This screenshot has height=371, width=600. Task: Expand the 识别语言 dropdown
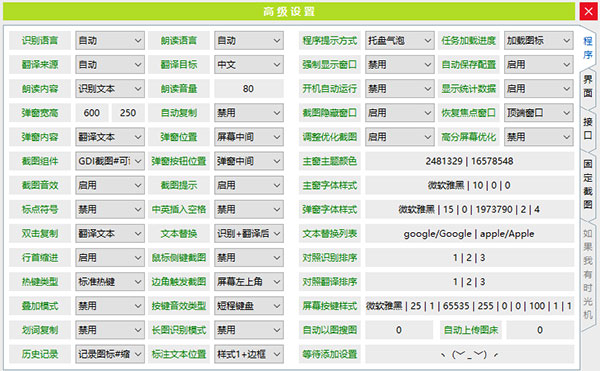pyautogui.click(x=110, y=41)
